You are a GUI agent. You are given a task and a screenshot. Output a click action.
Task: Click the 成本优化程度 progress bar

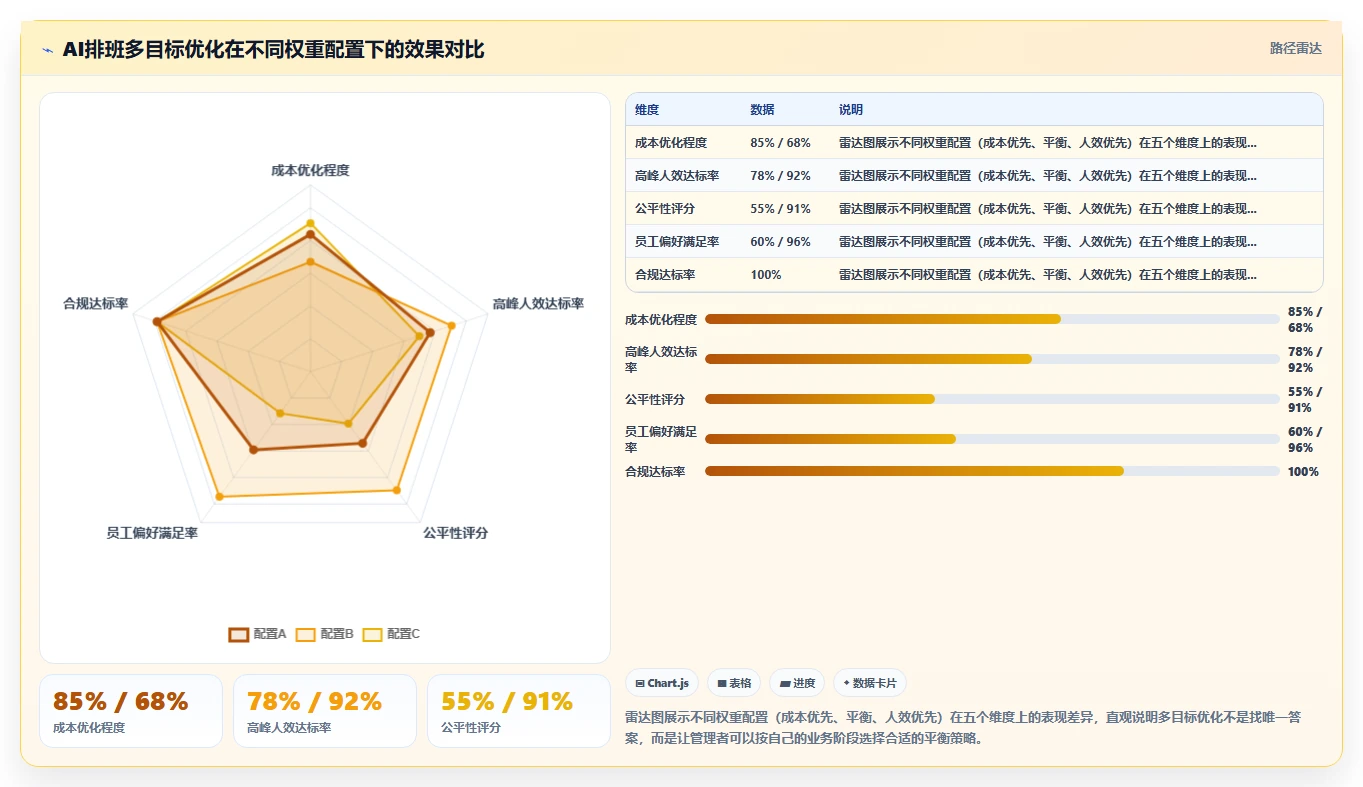[x=992, y=319]
